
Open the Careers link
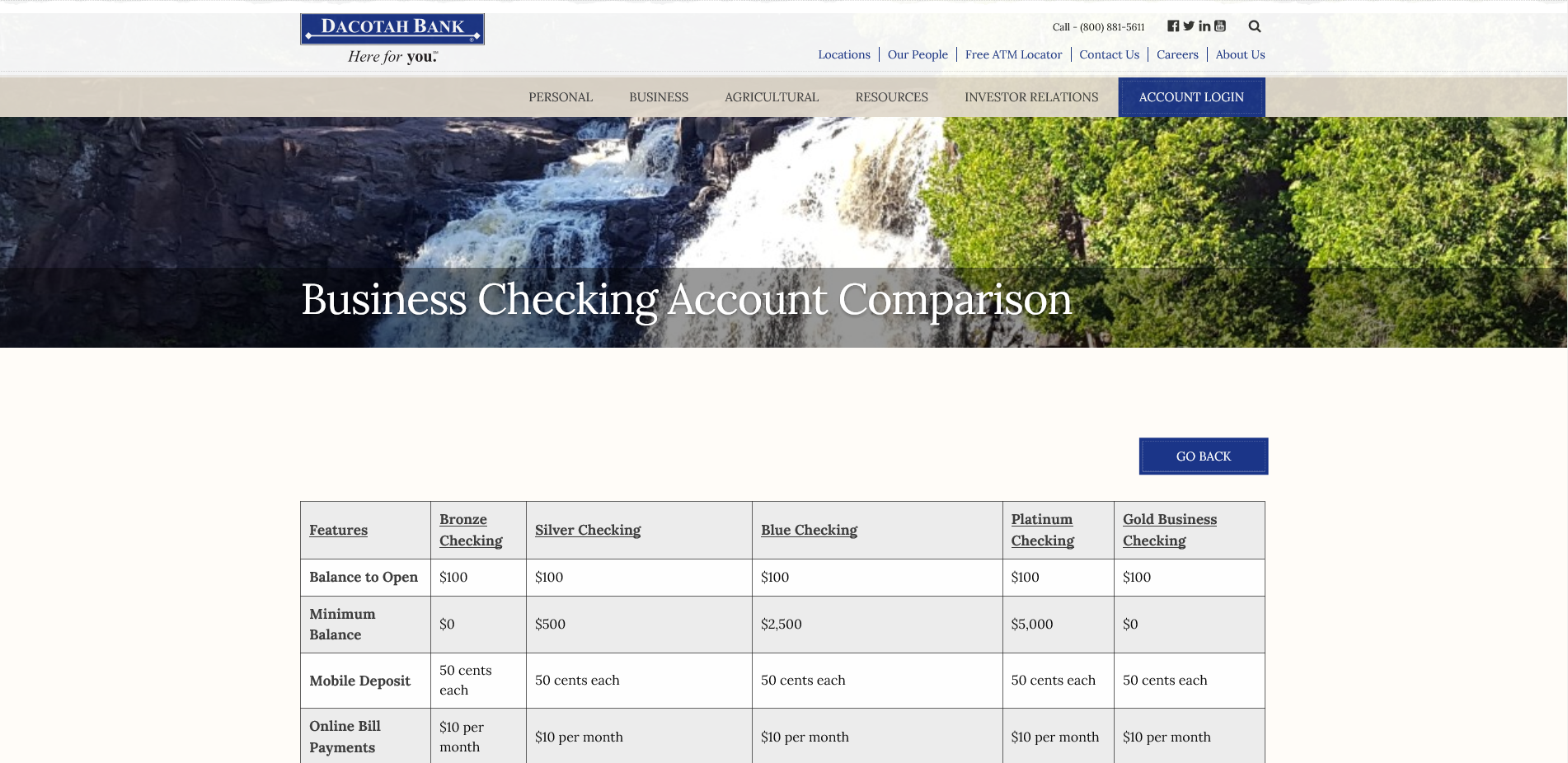[1177, 55]
